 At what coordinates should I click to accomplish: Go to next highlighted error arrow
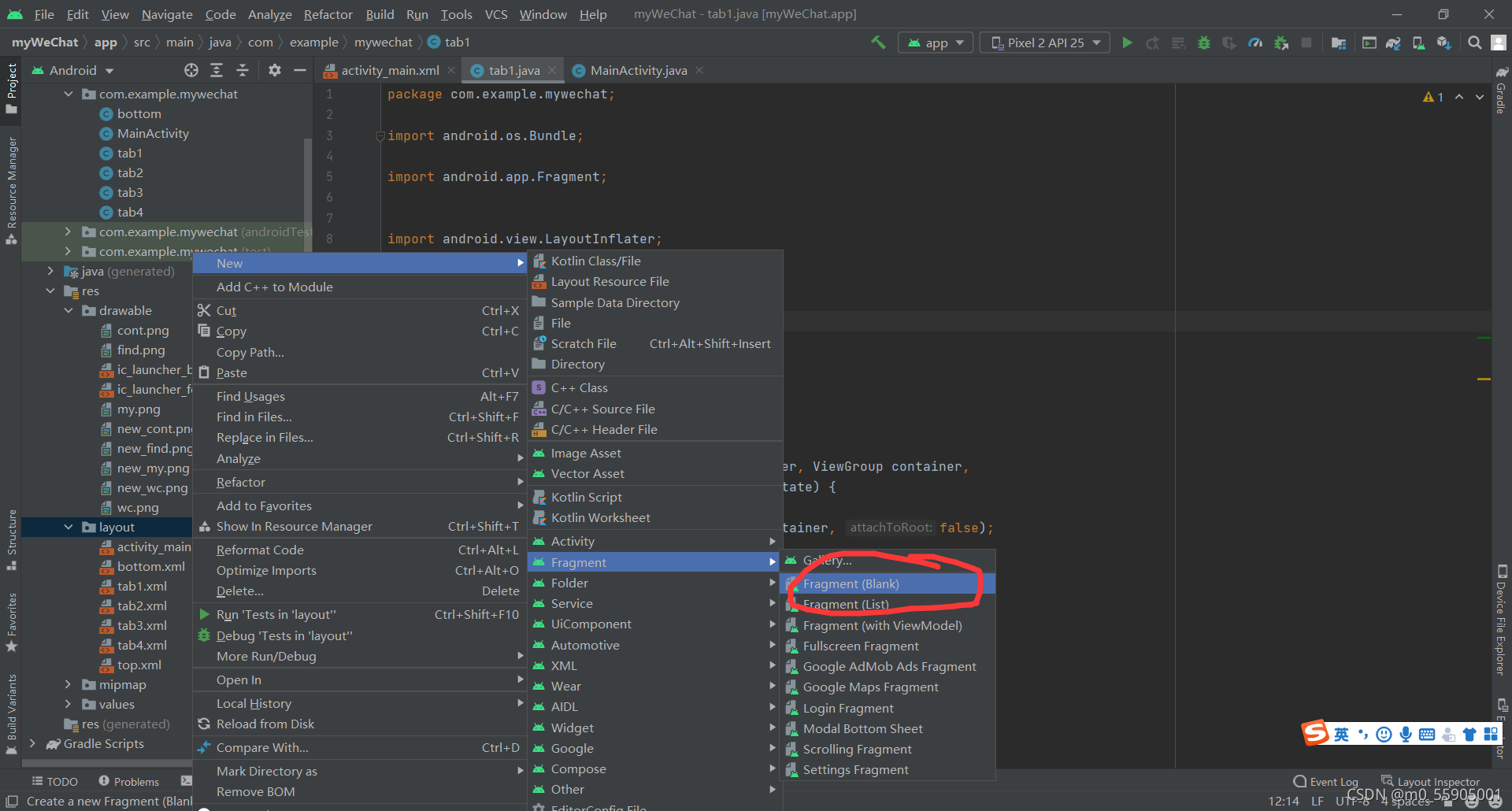(1480, 97)
